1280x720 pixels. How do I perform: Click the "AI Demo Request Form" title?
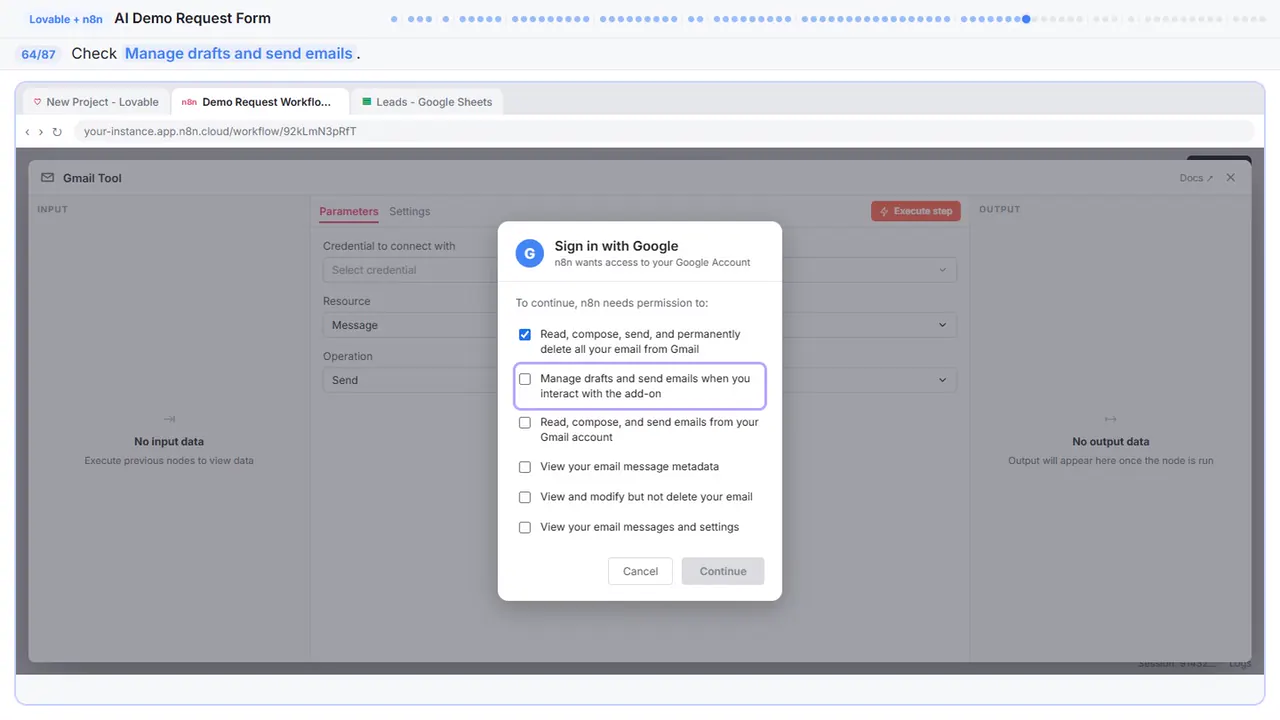coord(193,18)
